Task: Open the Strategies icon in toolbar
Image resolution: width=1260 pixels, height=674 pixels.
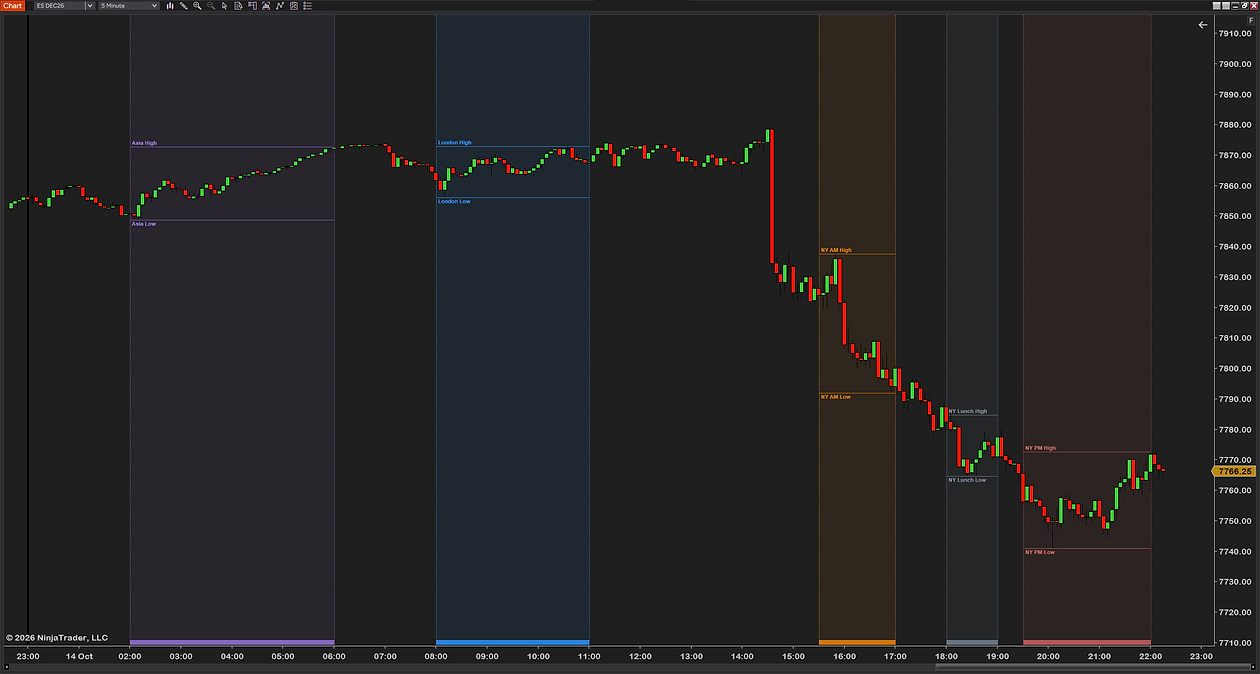Action: pyautogui.click(x=293, y=5)
